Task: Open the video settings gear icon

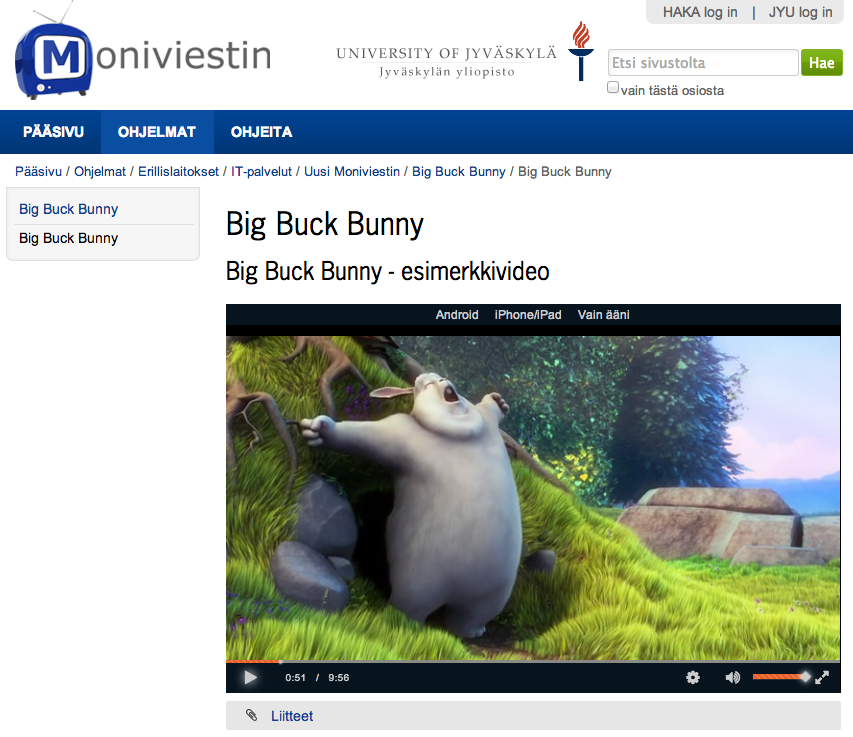Action: point(693,677)
